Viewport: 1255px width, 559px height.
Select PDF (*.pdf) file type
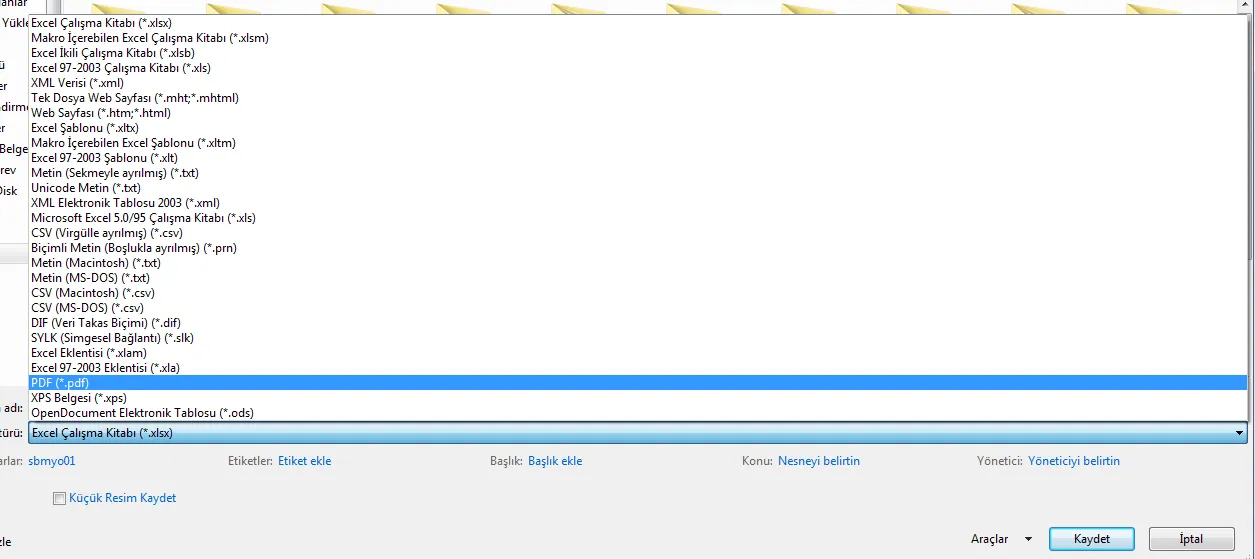click(60, 383)
